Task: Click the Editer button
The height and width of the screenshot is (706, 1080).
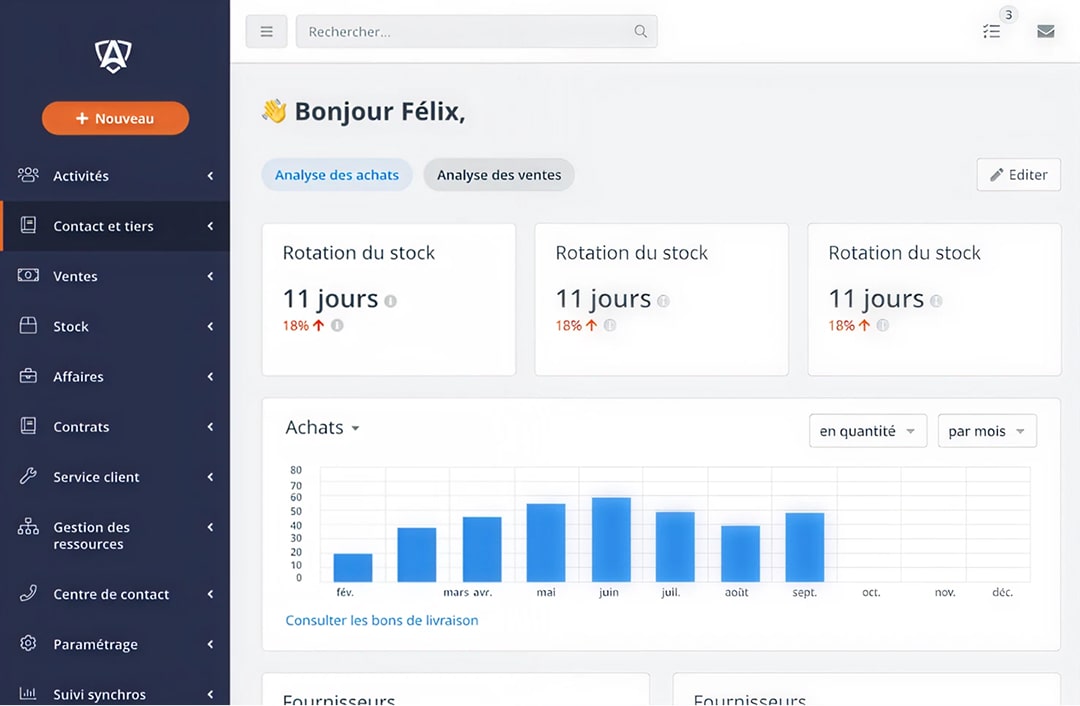Action: 1018,175
